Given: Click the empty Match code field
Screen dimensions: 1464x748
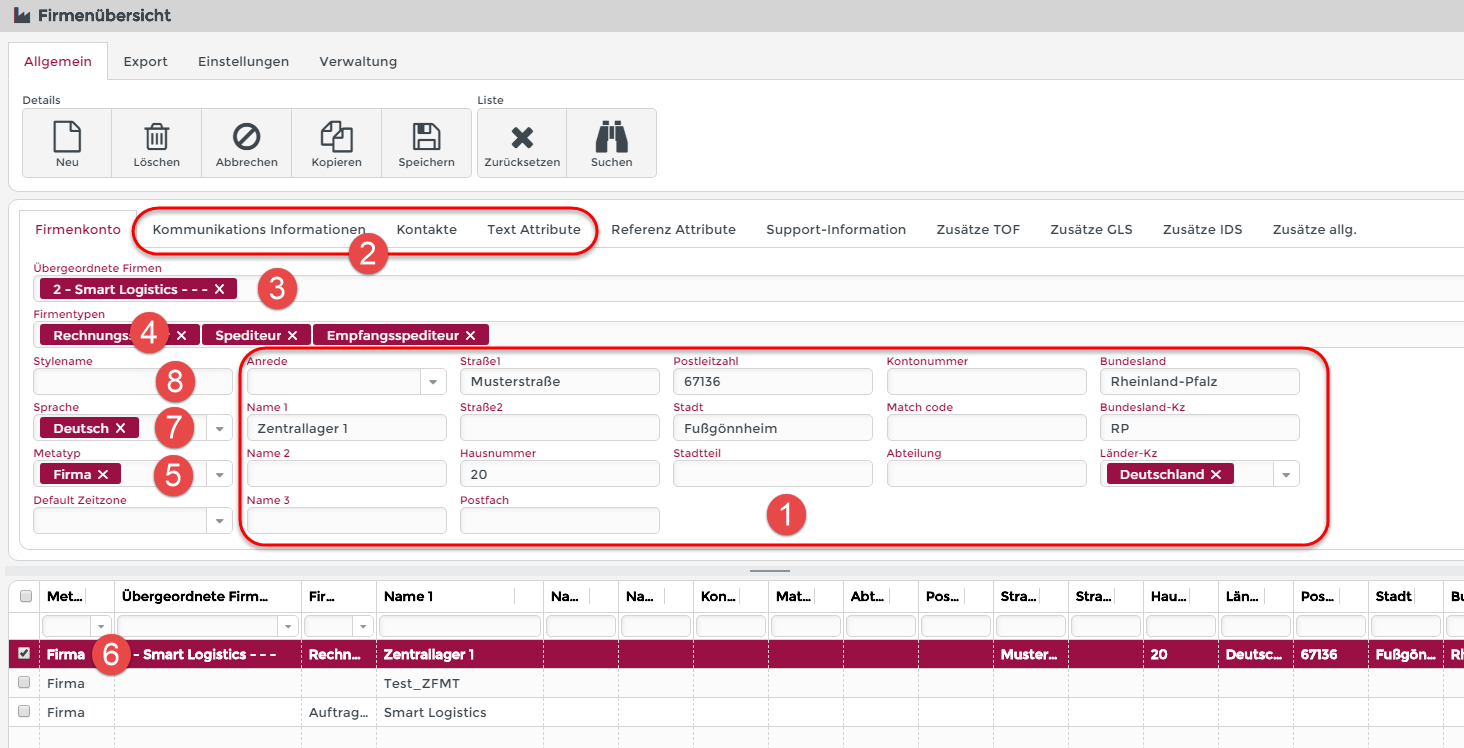Looking at the screenshot, I should coord(987,428).
